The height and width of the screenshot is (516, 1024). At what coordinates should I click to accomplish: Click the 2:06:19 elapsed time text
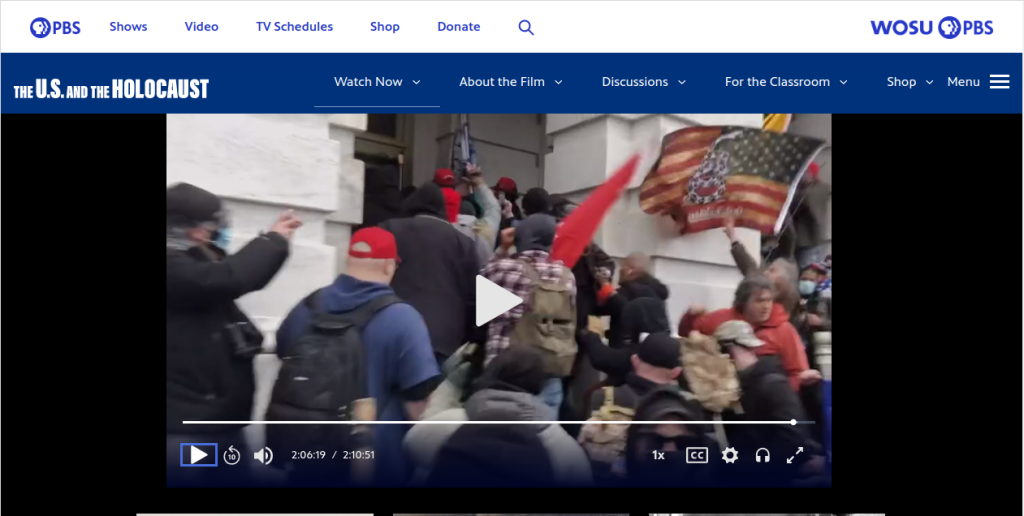point(308,455)
